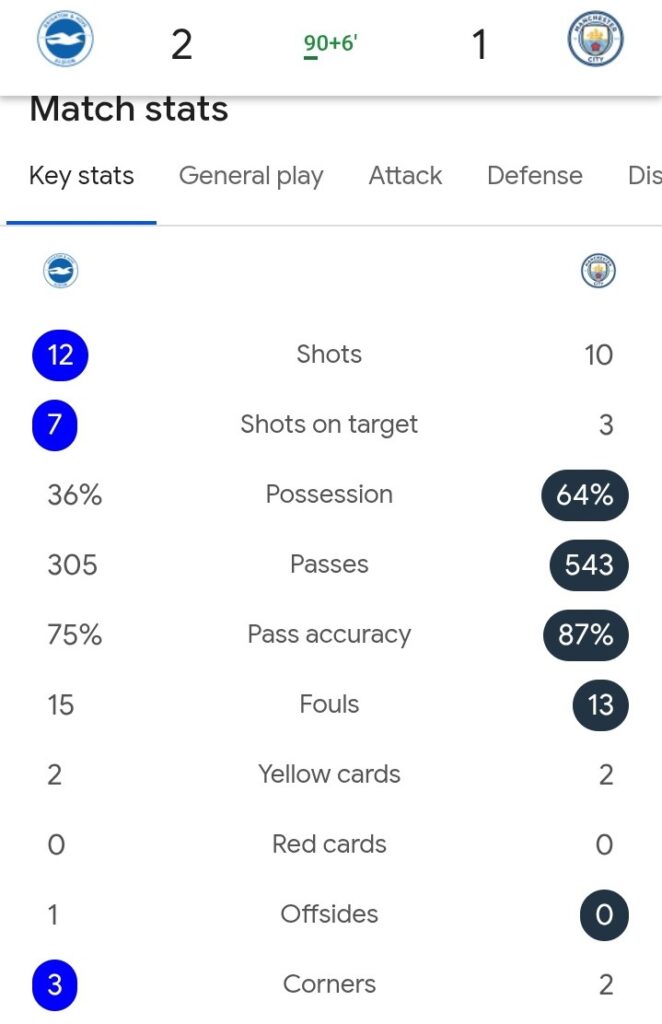Screen dimensions: 662x1024
Task: Open the Key stats tab
Action: pyautogui.click(x=82, y=176)
